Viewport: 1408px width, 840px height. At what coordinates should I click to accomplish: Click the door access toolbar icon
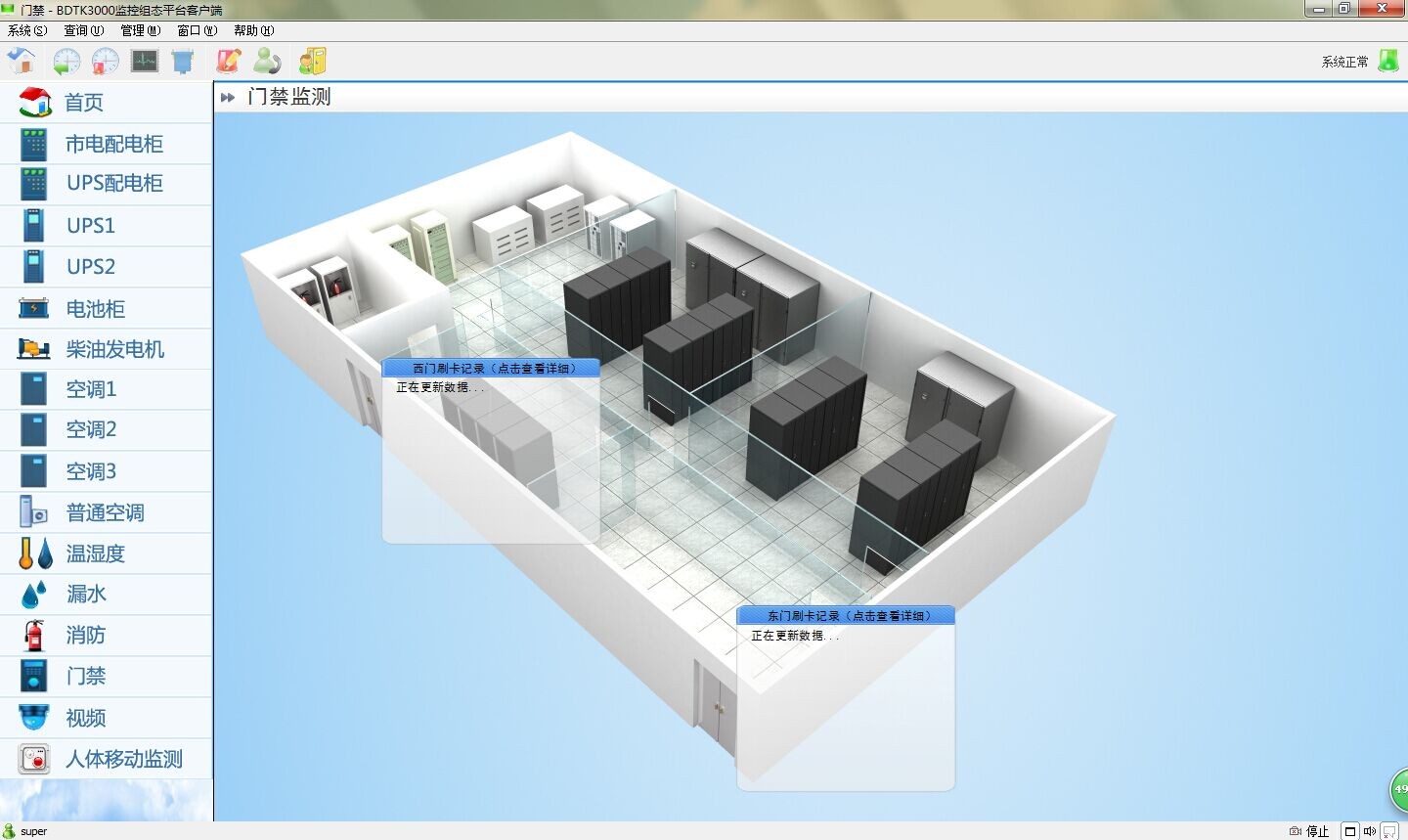click(312, 61)
